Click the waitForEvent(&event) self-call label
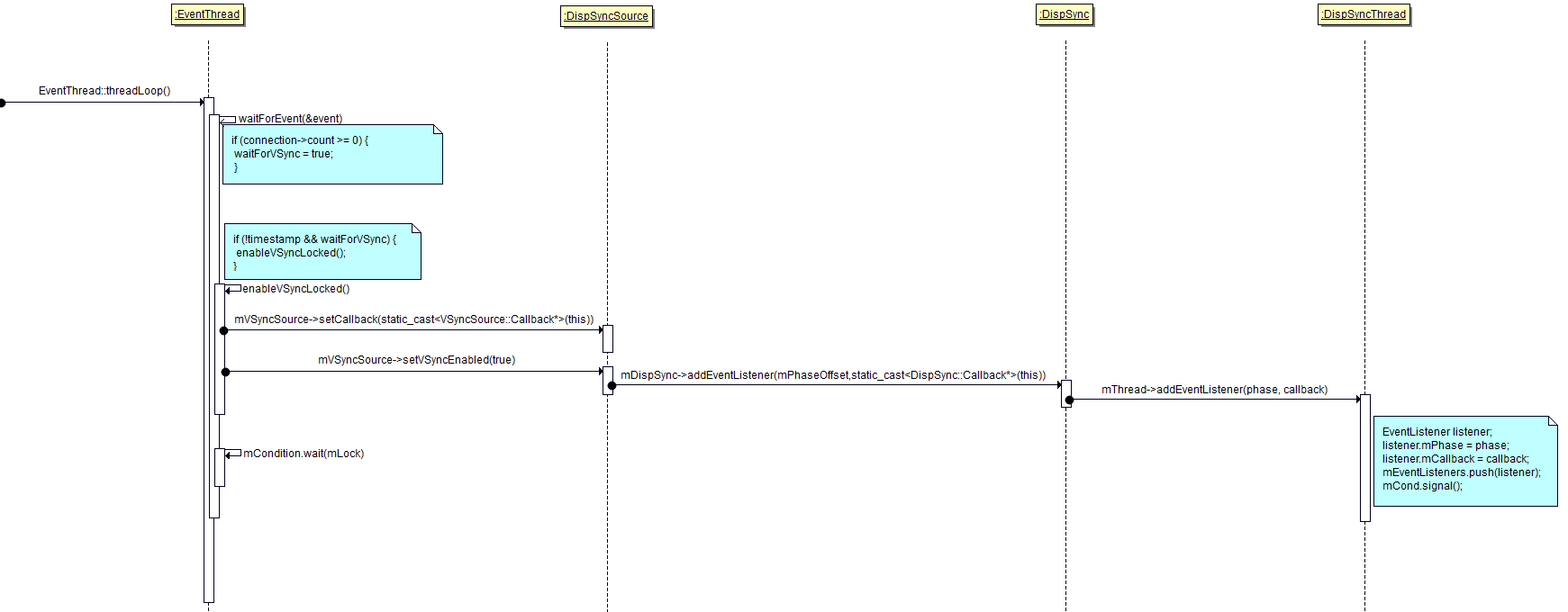1568x612 pixels. pos(290,119)
